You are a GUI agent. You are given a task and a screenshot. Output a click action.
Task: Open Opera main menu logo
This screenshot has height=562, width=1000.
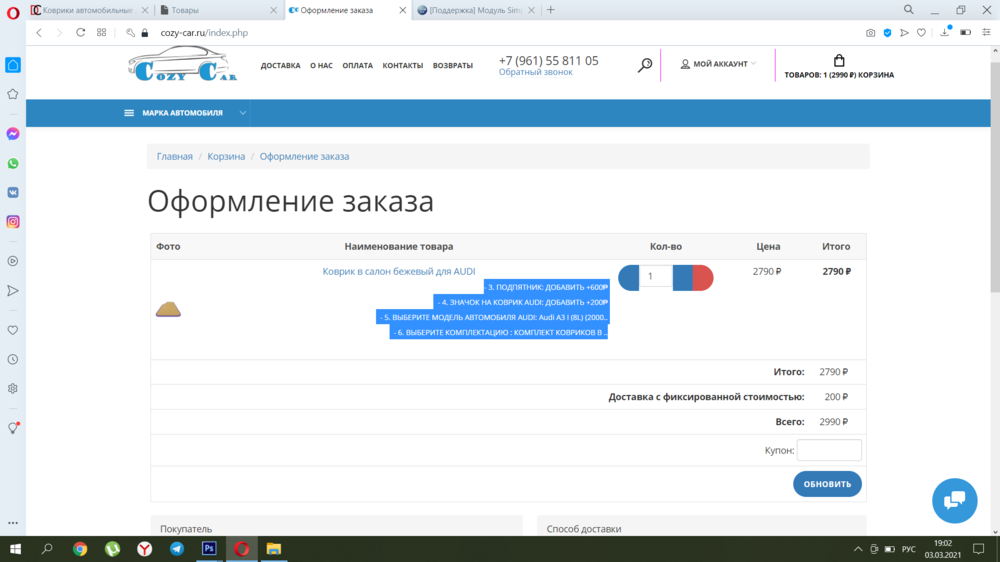pyautogui.click(x=13, y=12)
